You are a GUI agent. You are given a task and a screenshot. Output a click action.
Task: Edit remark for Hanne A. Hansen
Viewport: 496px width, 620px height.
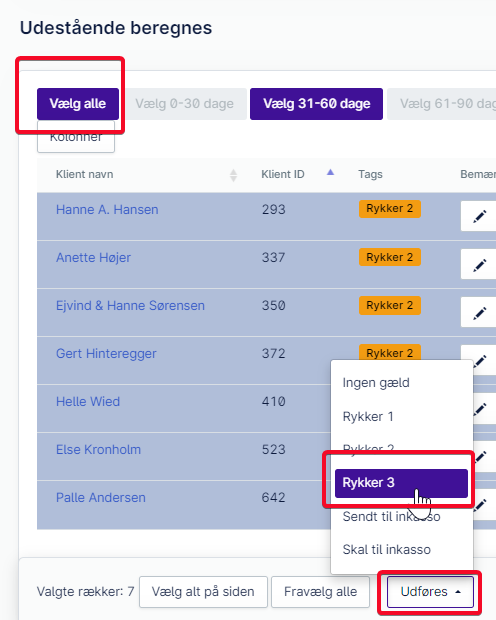point(479,216)
